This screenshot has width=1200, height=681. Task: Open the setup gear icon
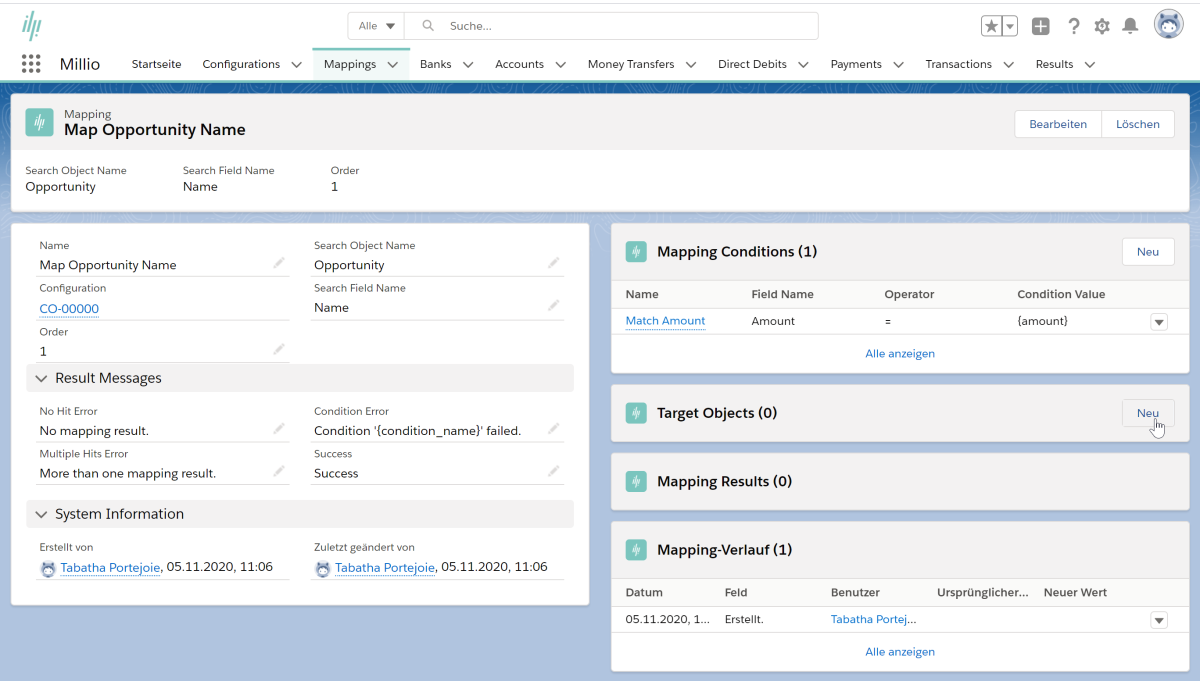(1102, 26)
